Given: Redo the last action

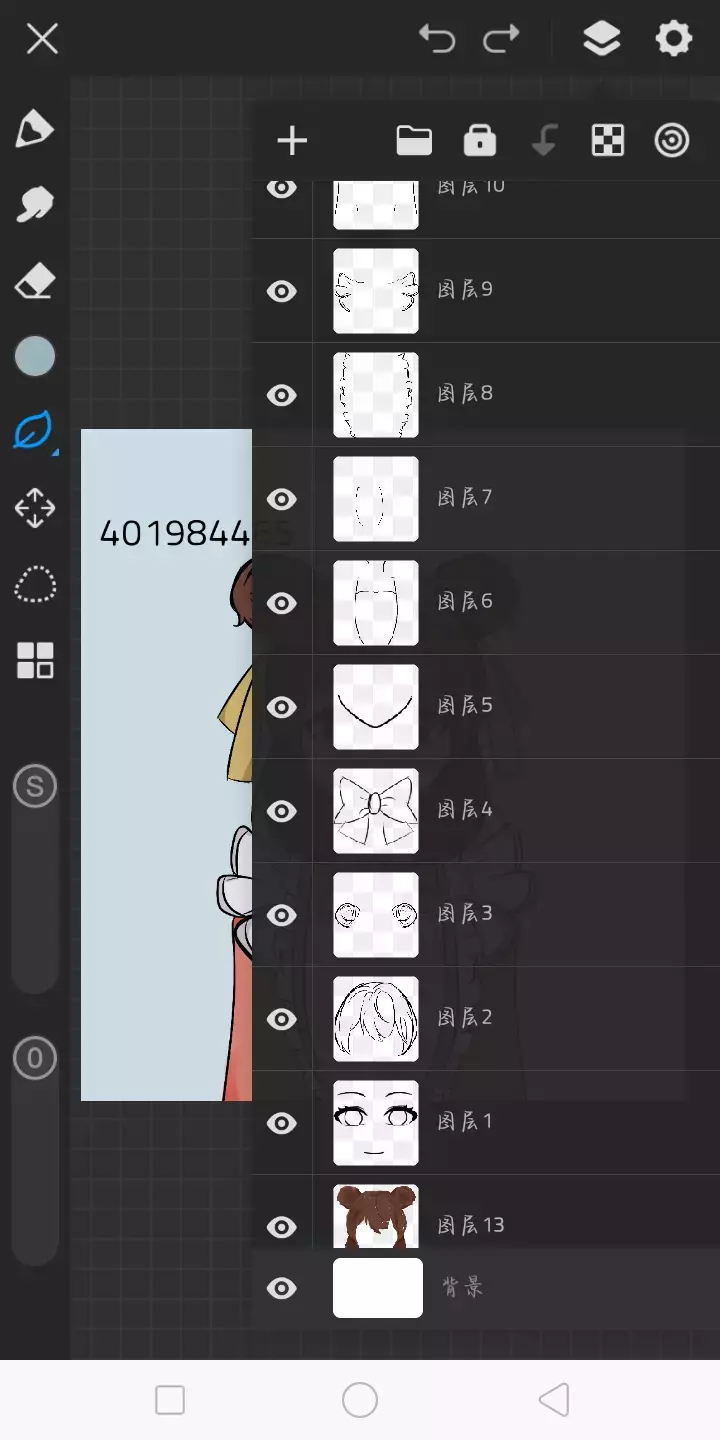Looking at the screenshot, I should (x=501, y=39).
